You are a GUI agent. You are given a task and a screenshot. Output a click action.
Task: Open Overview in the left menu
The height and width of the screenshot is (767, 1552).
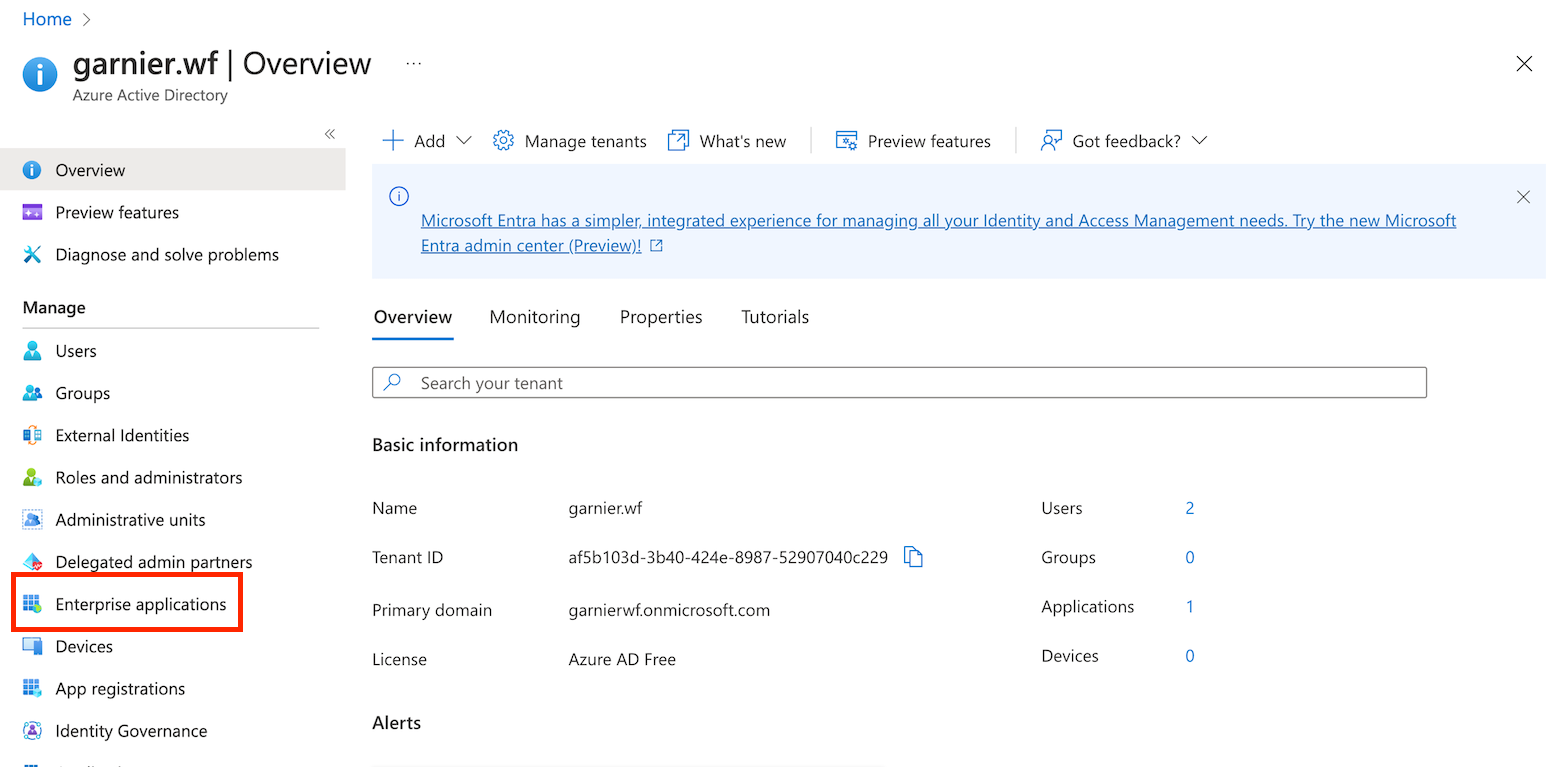[173, 170]
